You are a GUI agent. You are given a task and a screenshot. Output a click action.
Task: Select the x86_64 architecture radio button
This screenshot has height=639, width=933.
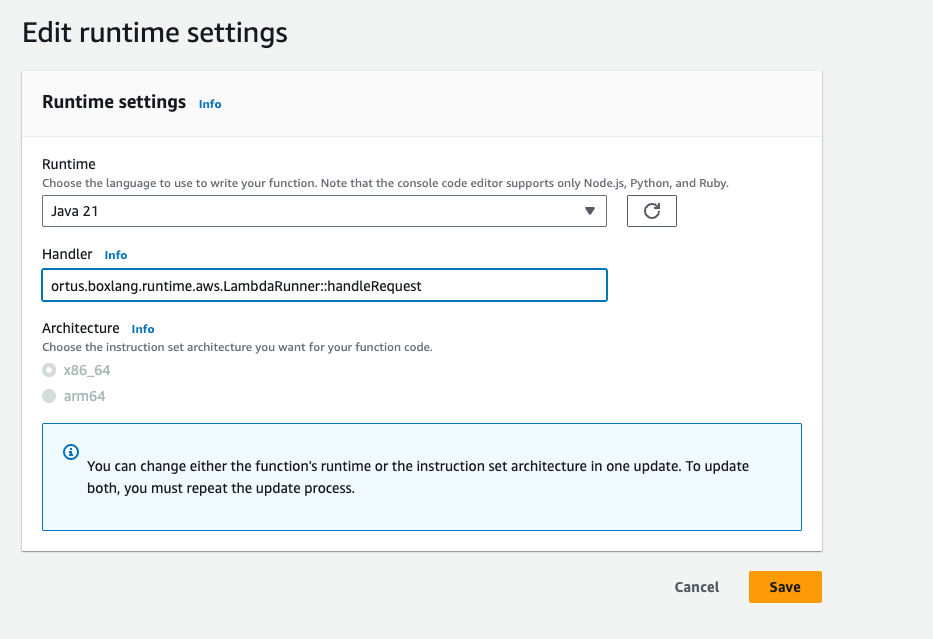click(49, 370)
